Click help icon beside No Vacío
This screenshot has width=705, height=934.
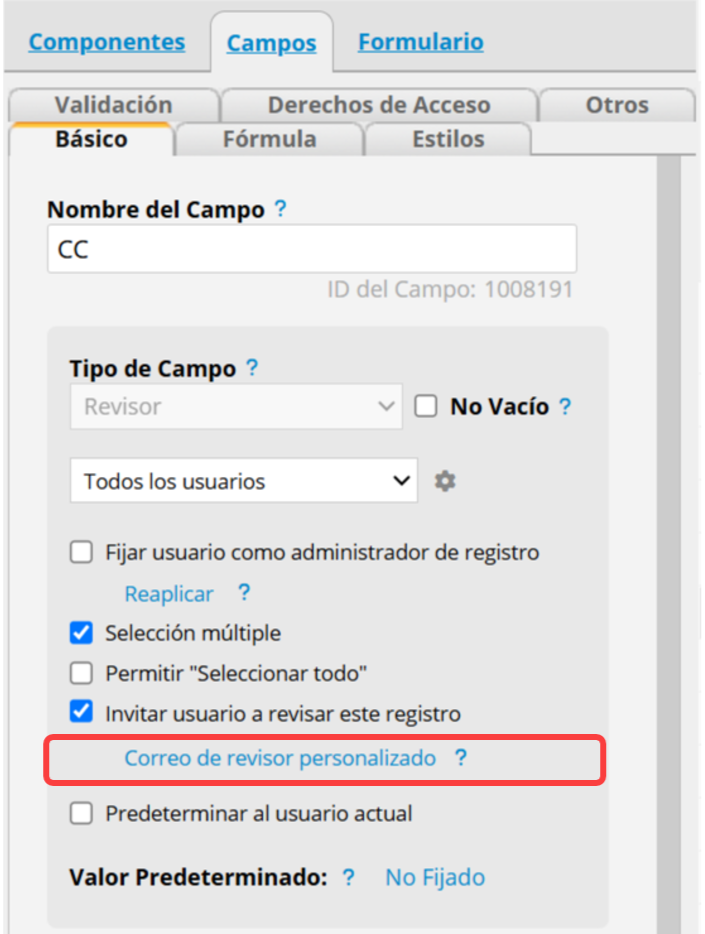point(564,406)
